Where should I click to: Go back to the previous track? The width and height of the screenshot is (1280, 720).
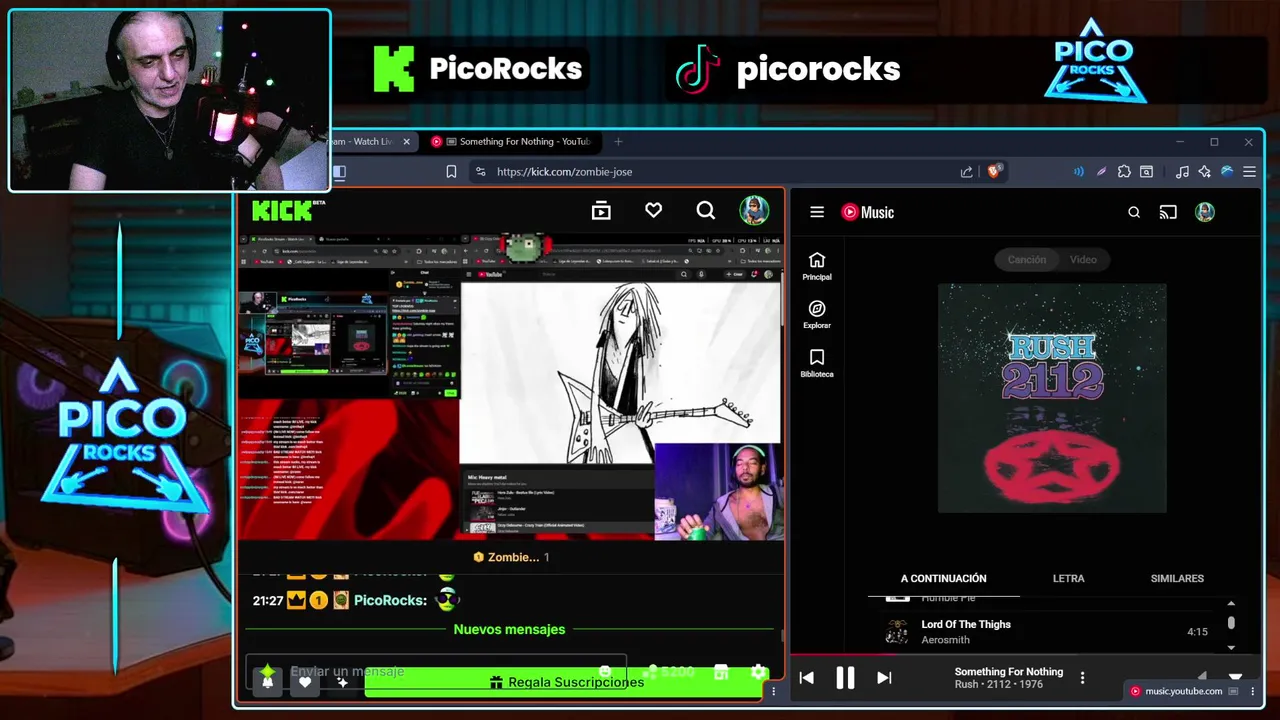[806, 678]
